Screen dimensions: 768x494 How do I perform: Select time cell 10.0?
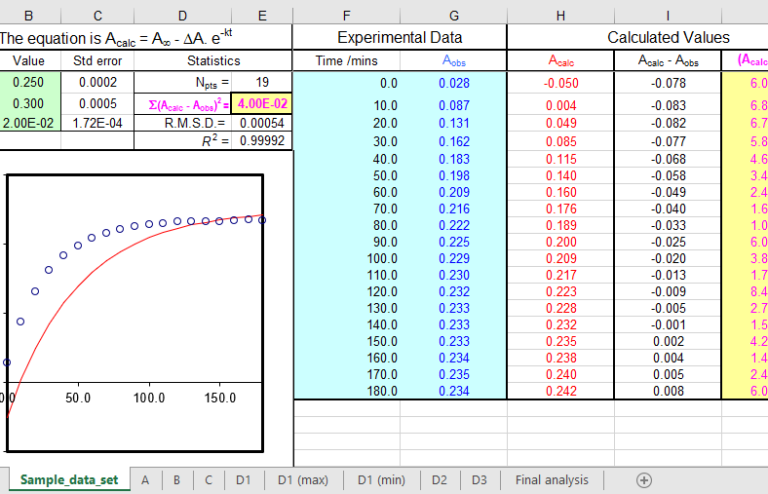346,105
